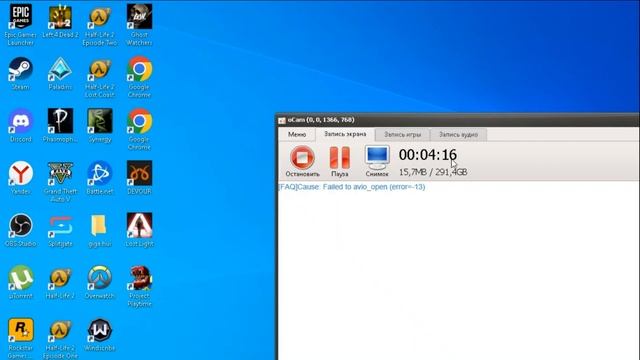Screen dimensions: 640x360
Task: Click the 15,7MB / 291,4GB size readout
Action: (433, 172)
